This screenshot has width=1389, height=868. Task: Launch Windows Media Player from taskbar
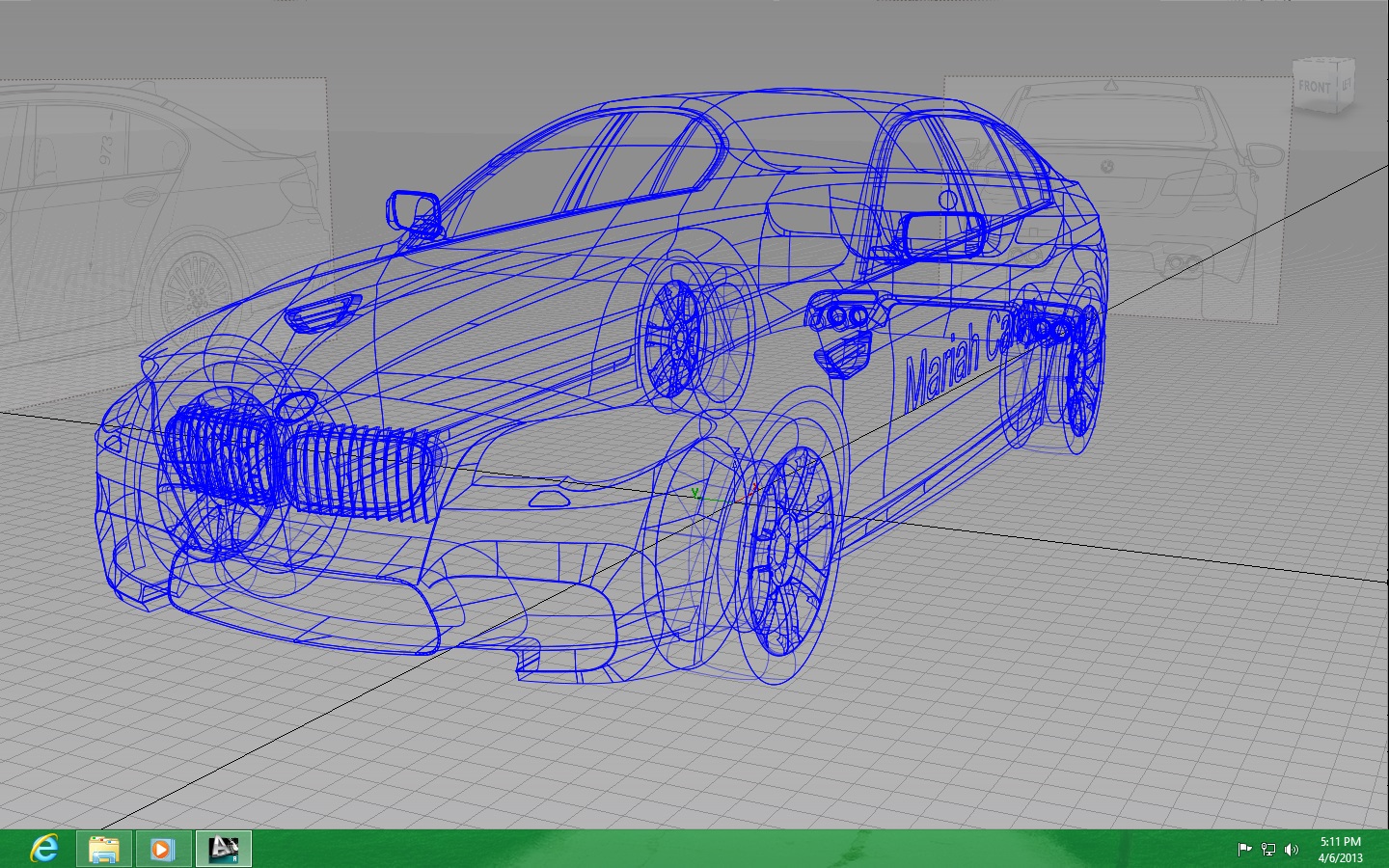coord(161,849)
